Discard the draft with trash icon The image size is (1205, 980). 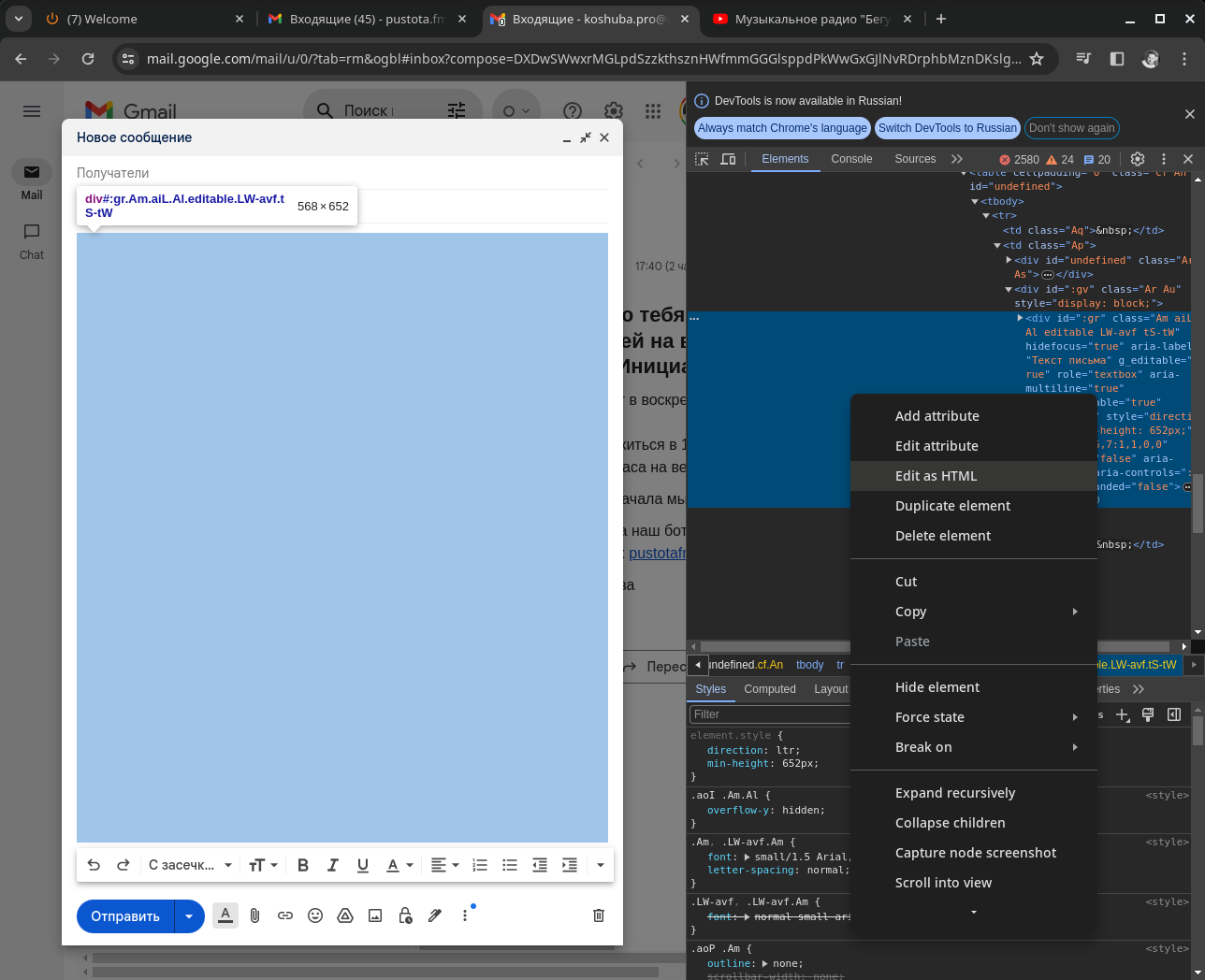coord(599,915)
